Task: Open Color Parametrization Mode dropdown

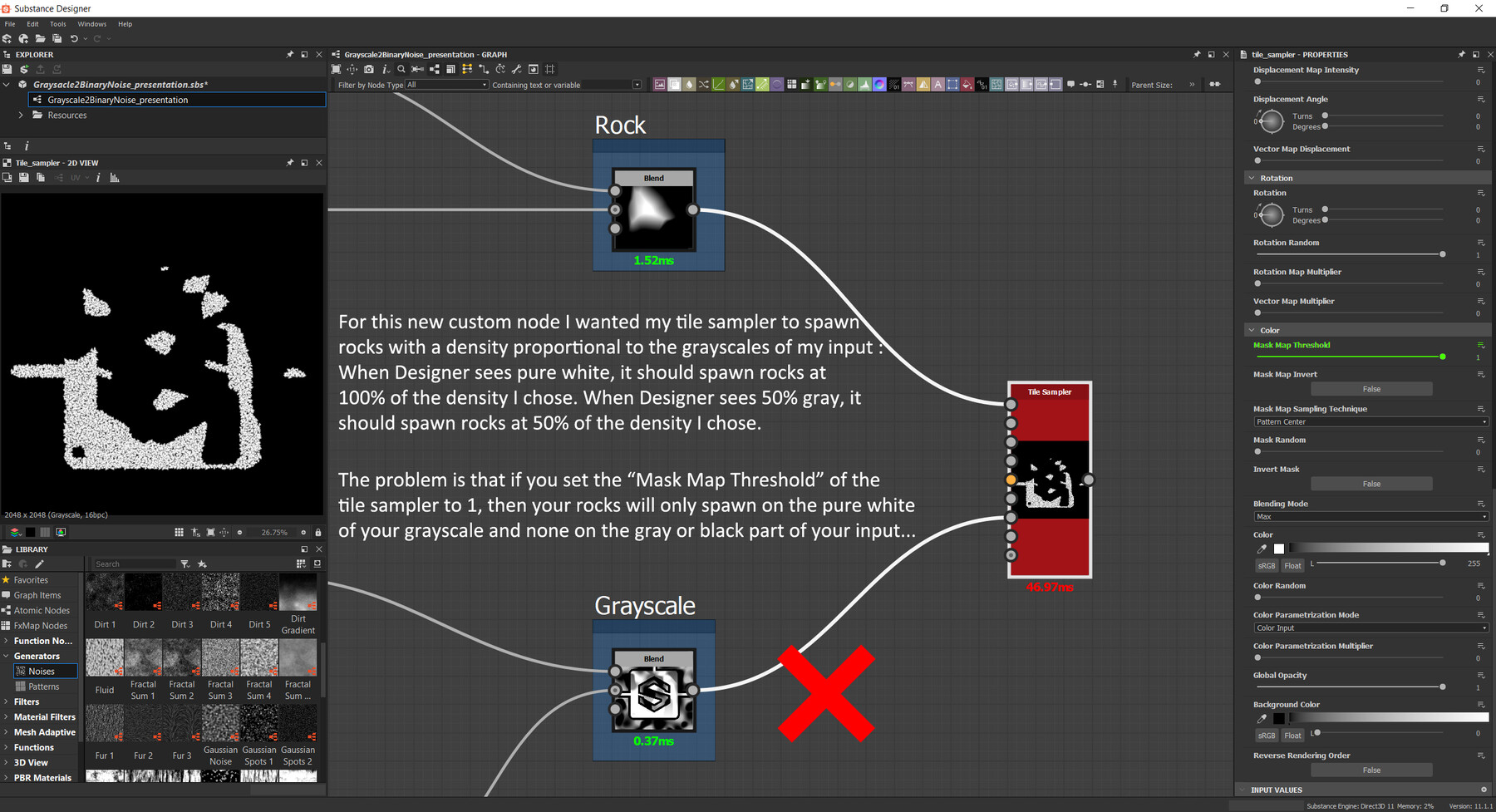Action: (x=1371, y=628)
